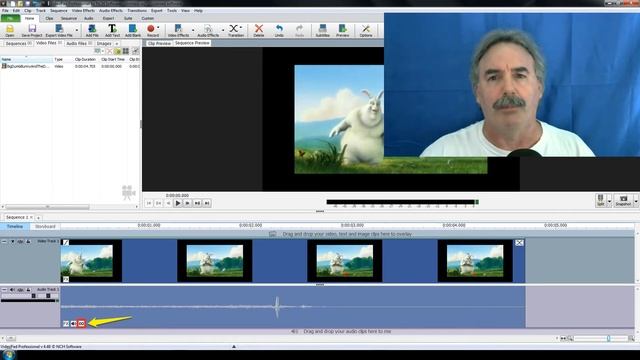This screenshot has height=360, width=640.
Task: Open the Audio Files bin tab
Action: click(79, 43)
